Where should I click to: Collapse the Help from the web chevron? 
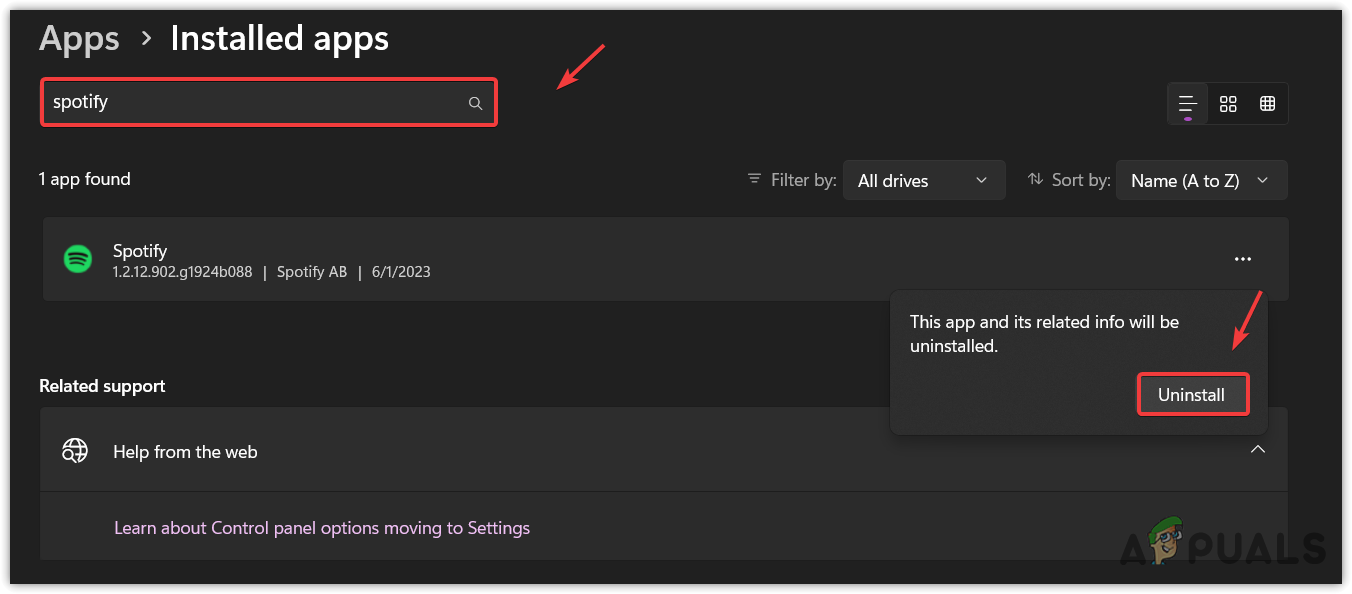click(x=1258, y=449)
